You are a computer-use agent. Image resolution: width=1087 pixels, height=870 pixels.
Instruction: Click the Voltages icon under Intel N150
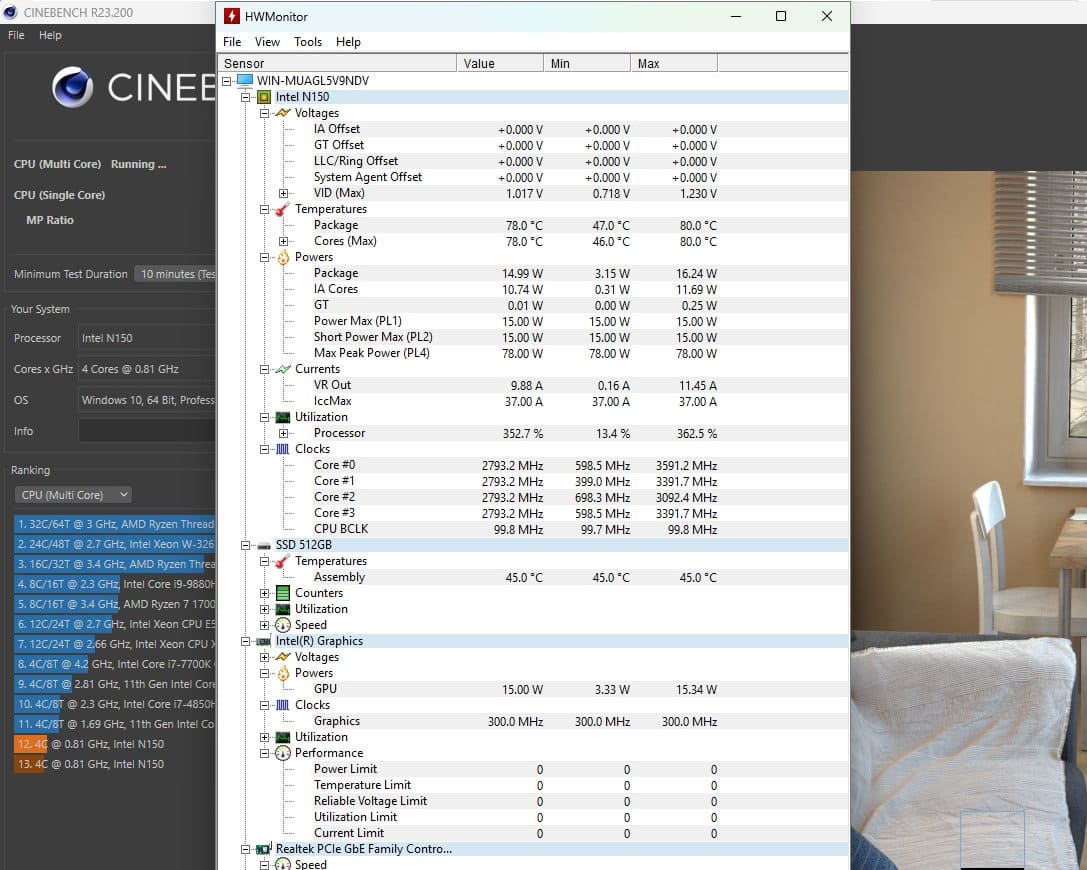click(283, 113)
